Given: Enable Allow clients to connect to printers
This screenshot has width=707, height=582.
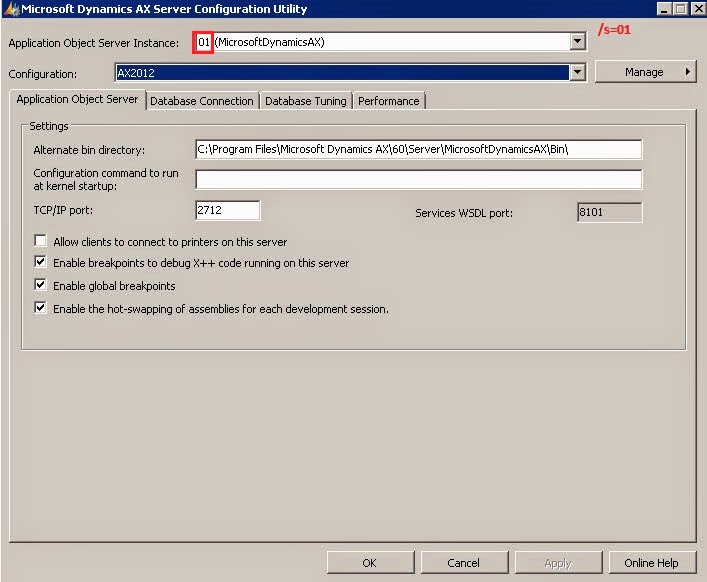Looking at the screenshot, I should point(41,241).
